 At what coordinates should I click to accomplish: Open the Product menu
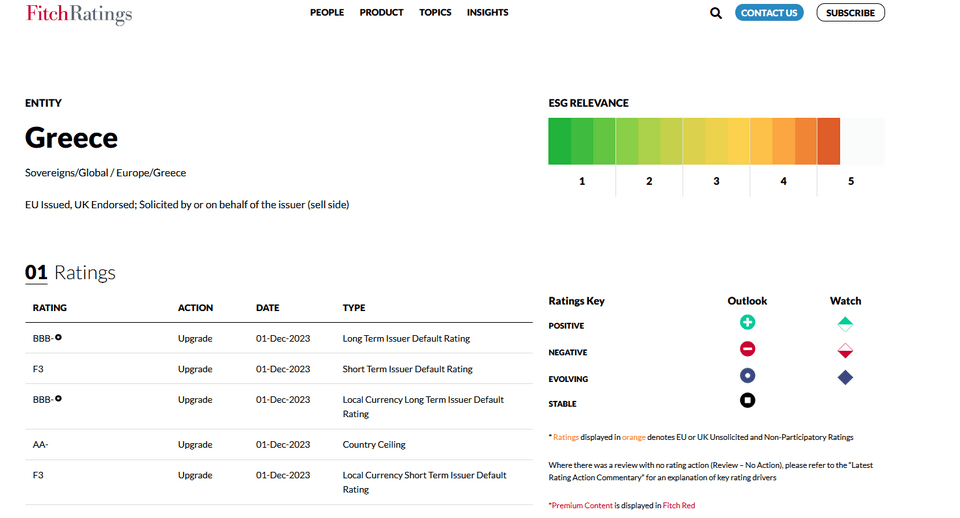(381, 12)
